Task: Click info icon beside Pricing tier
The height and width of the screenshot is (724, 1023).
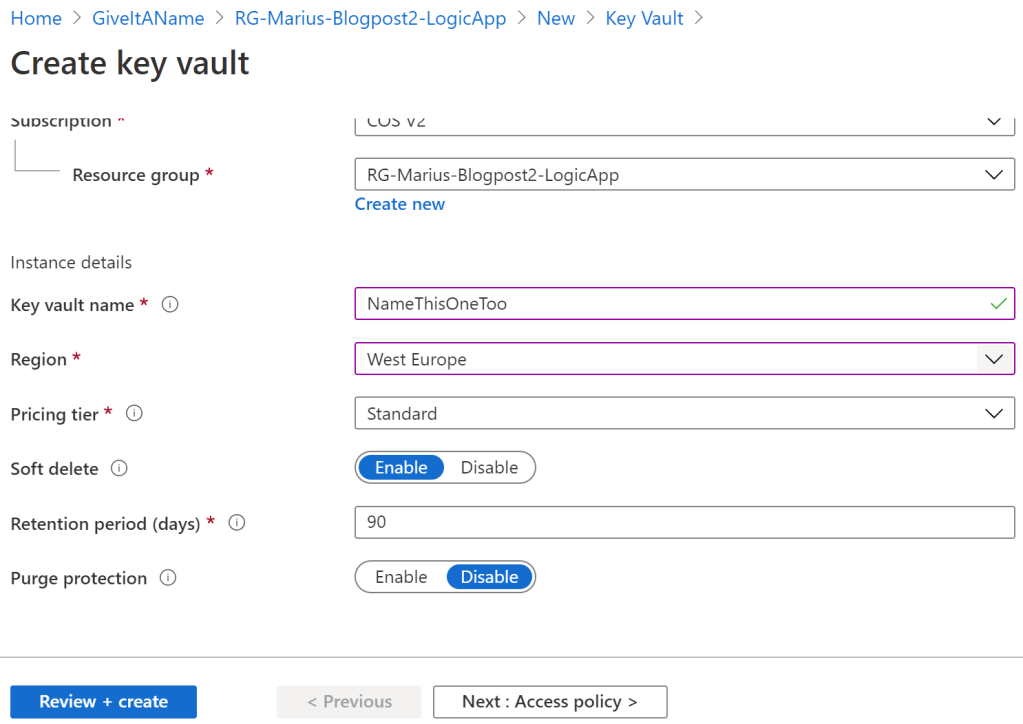Action: click(x=135, y=413)
